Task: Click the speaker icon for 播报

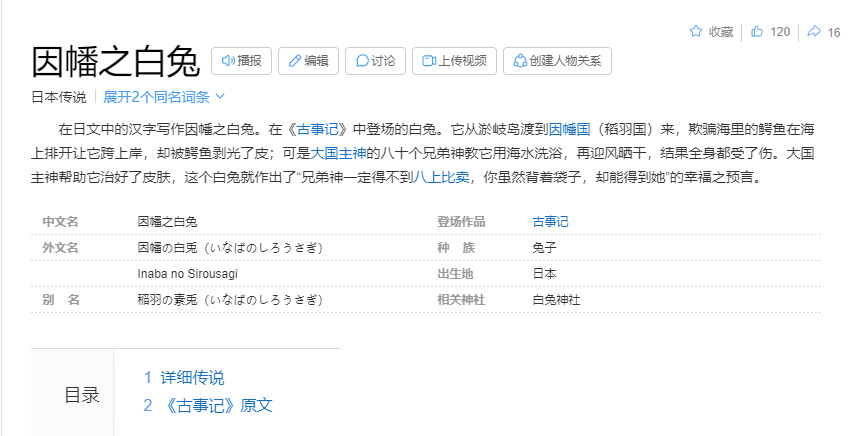Action: click(x=228, y=61)
